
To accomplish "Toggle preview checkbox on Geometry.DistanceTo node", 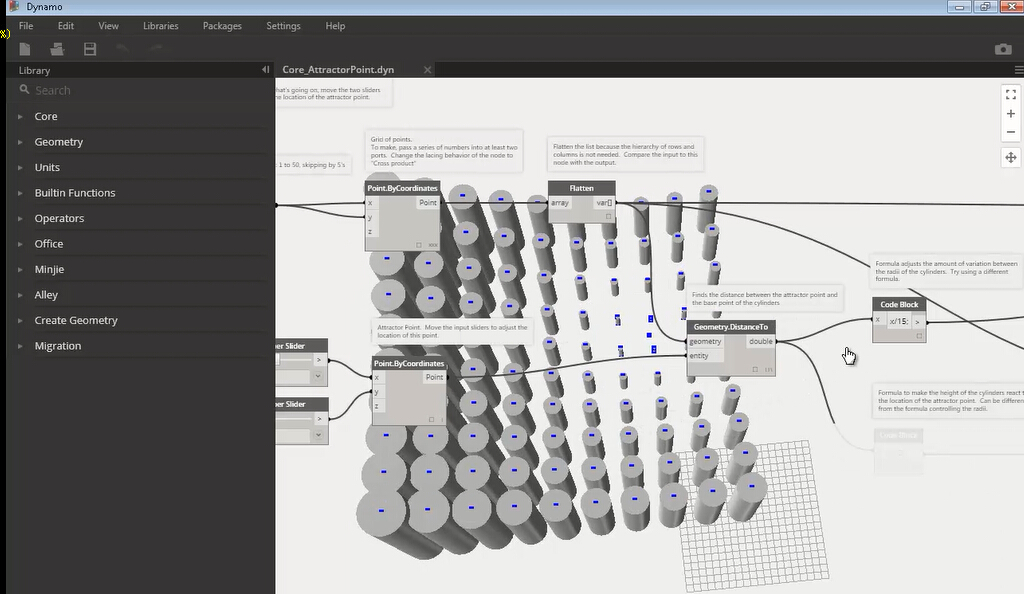I will point(755,369).
